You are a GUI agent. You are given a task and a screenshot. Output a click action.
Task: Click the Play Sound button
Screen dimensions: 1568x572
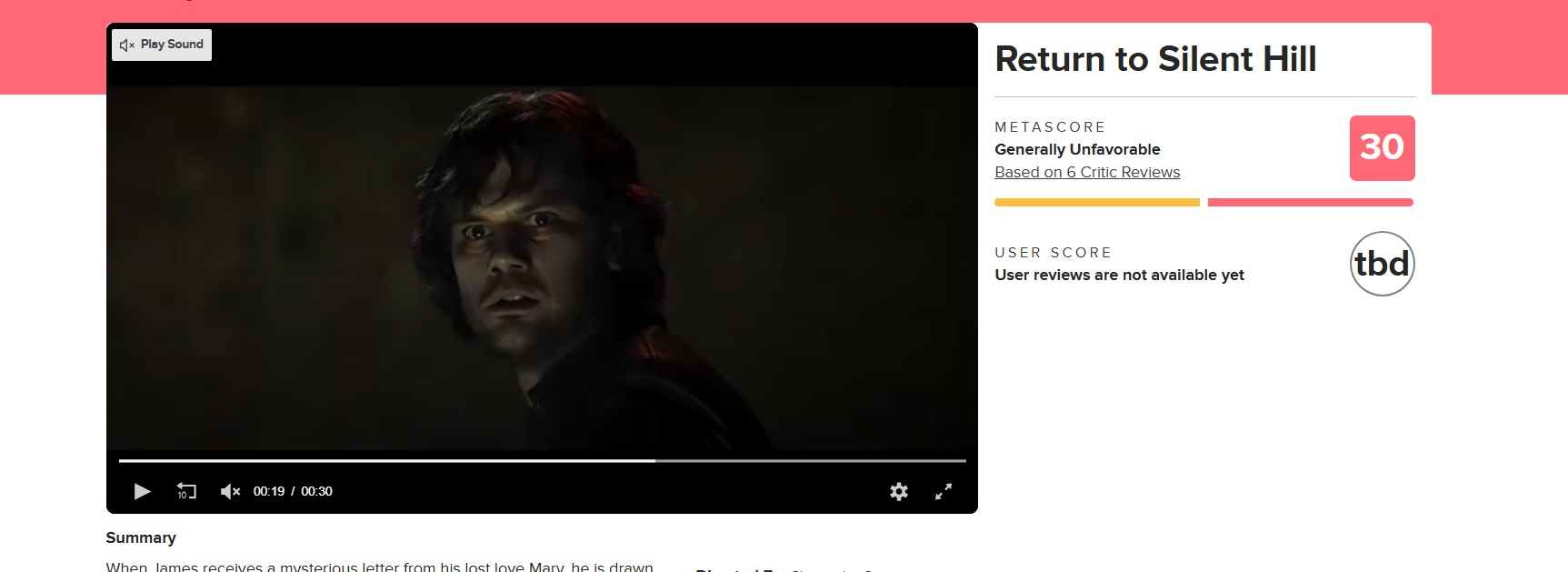point(162,45)
